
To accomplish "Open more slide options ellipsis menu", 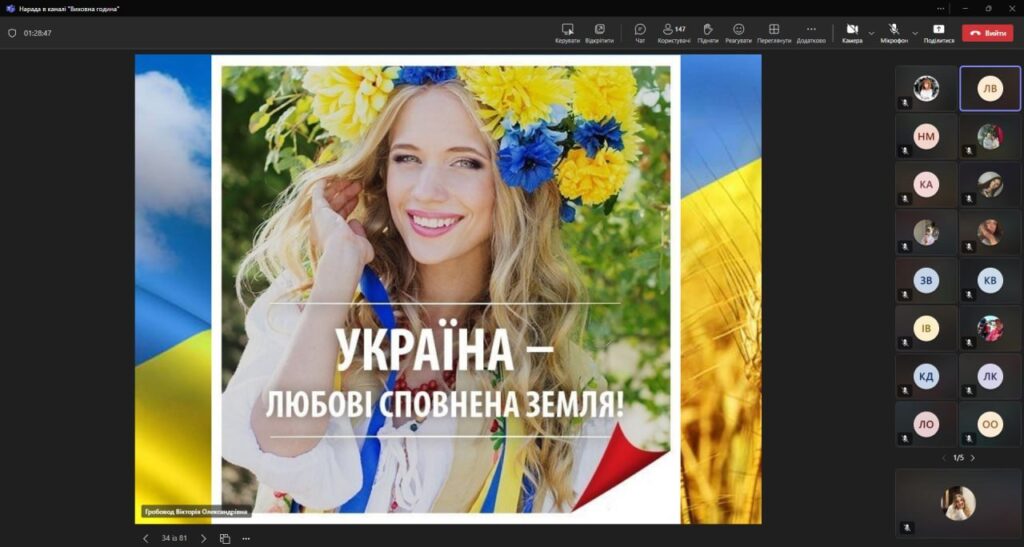I will (x=246, y=538).
